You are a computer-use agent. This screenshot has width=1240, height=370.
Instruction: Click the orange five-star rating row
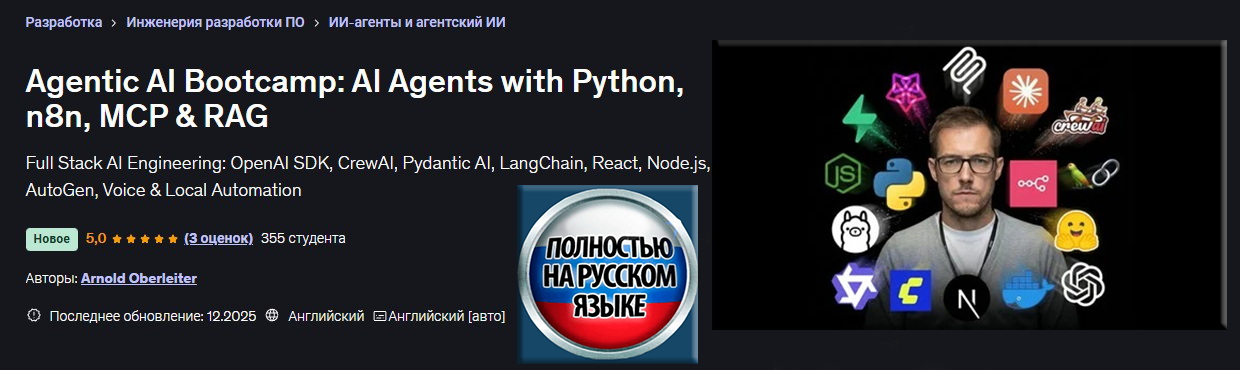click(145, 239)
